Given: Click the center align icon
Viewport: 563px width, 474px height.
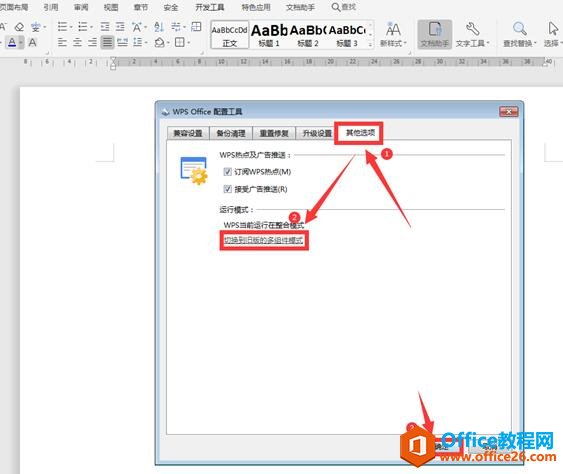Looking at the screenshot, I should (77, 42).
